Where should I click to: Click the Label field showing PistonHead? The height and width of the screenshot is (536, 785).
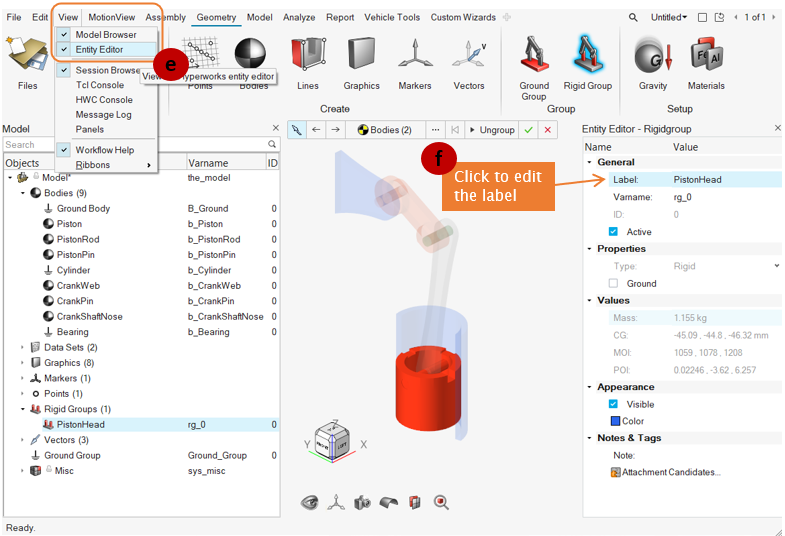click(722, 180)
